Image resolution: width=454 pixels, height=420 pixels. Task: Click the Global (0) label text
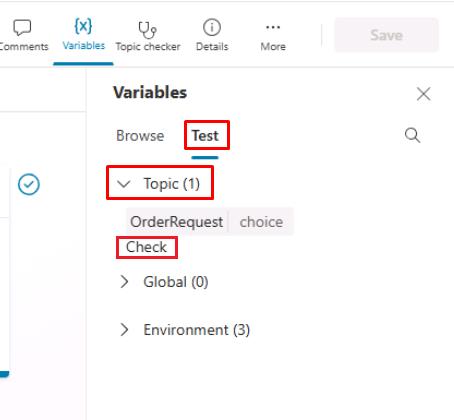point(176,282)
